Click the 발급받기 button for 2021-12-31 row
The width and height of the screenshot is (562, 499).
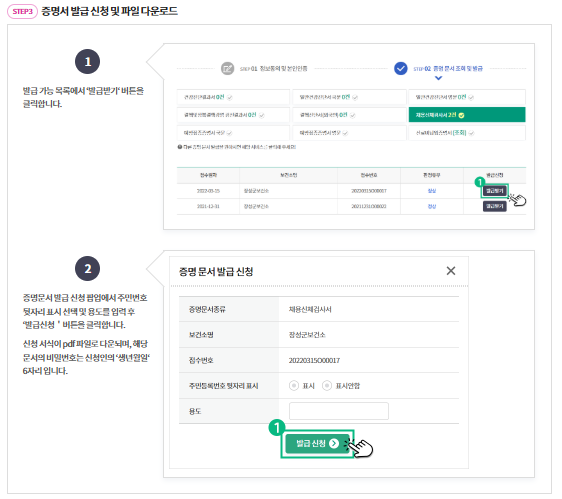494,206
